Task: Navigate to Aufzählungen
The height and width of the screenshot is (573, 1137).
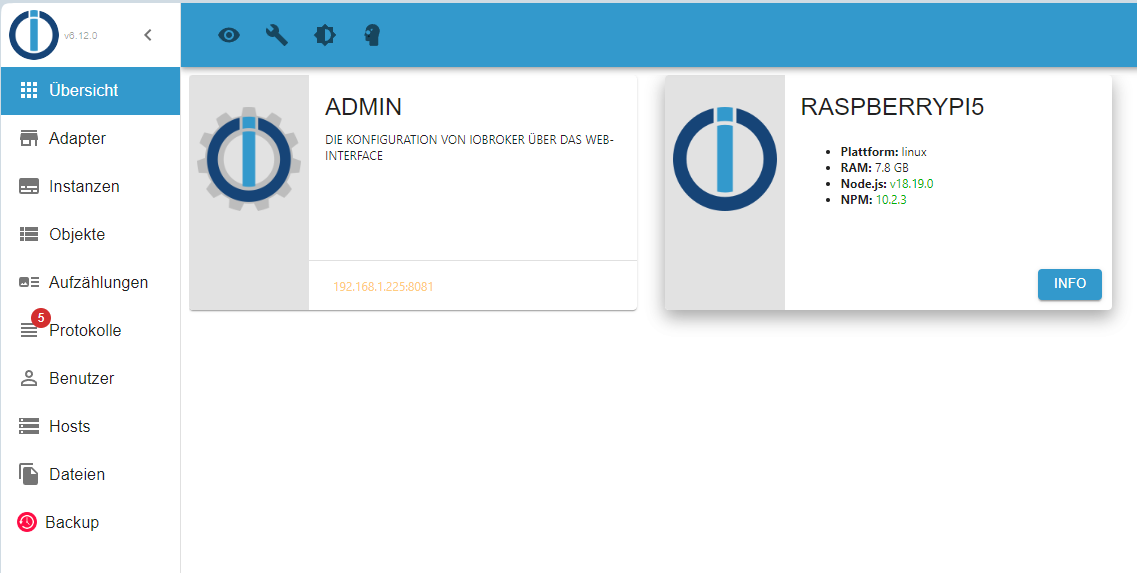Action: pos(90,282)
